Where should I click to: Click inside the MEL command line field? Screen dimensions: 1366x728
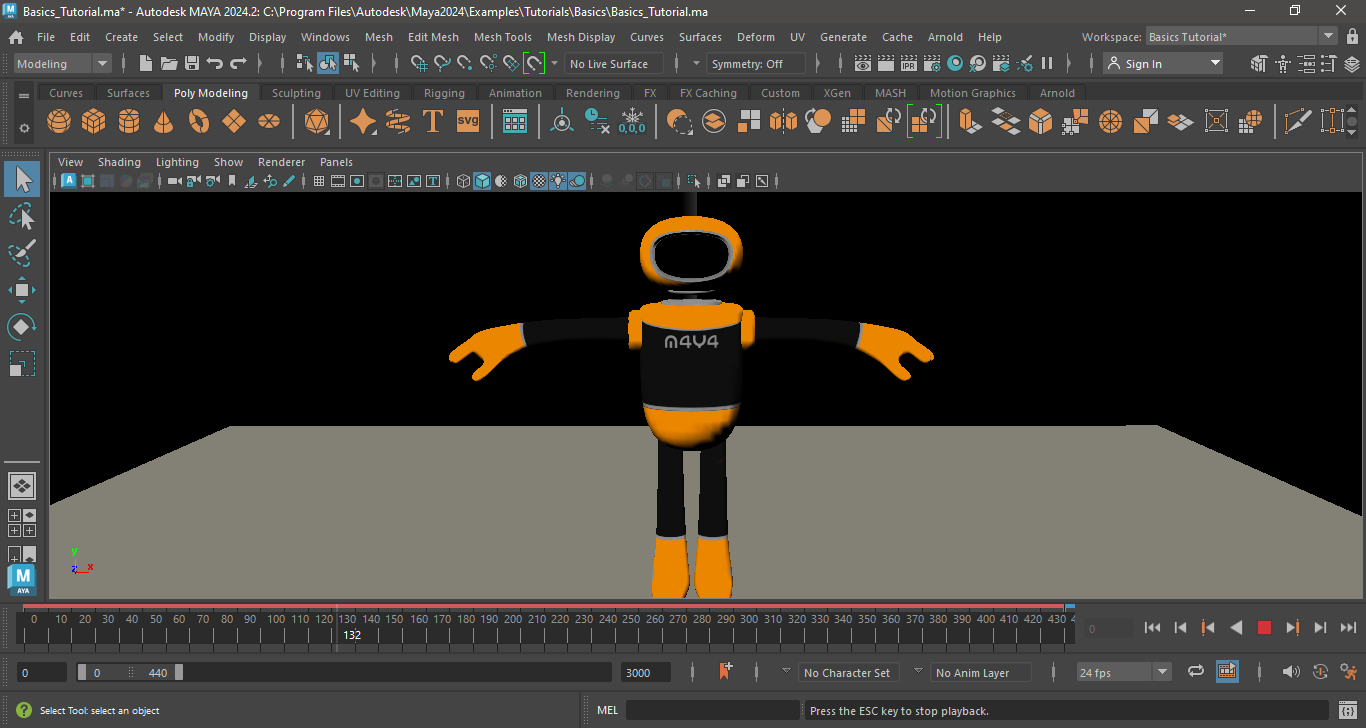(x=712, y=710)
